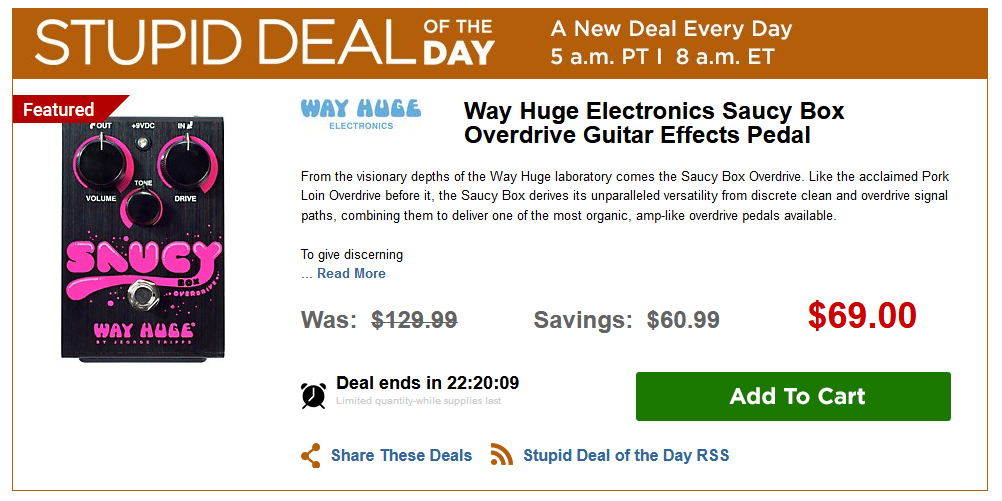Click the Savings $60.99 amount
This screenshot has width=1002, height=501.
point(683,320)
